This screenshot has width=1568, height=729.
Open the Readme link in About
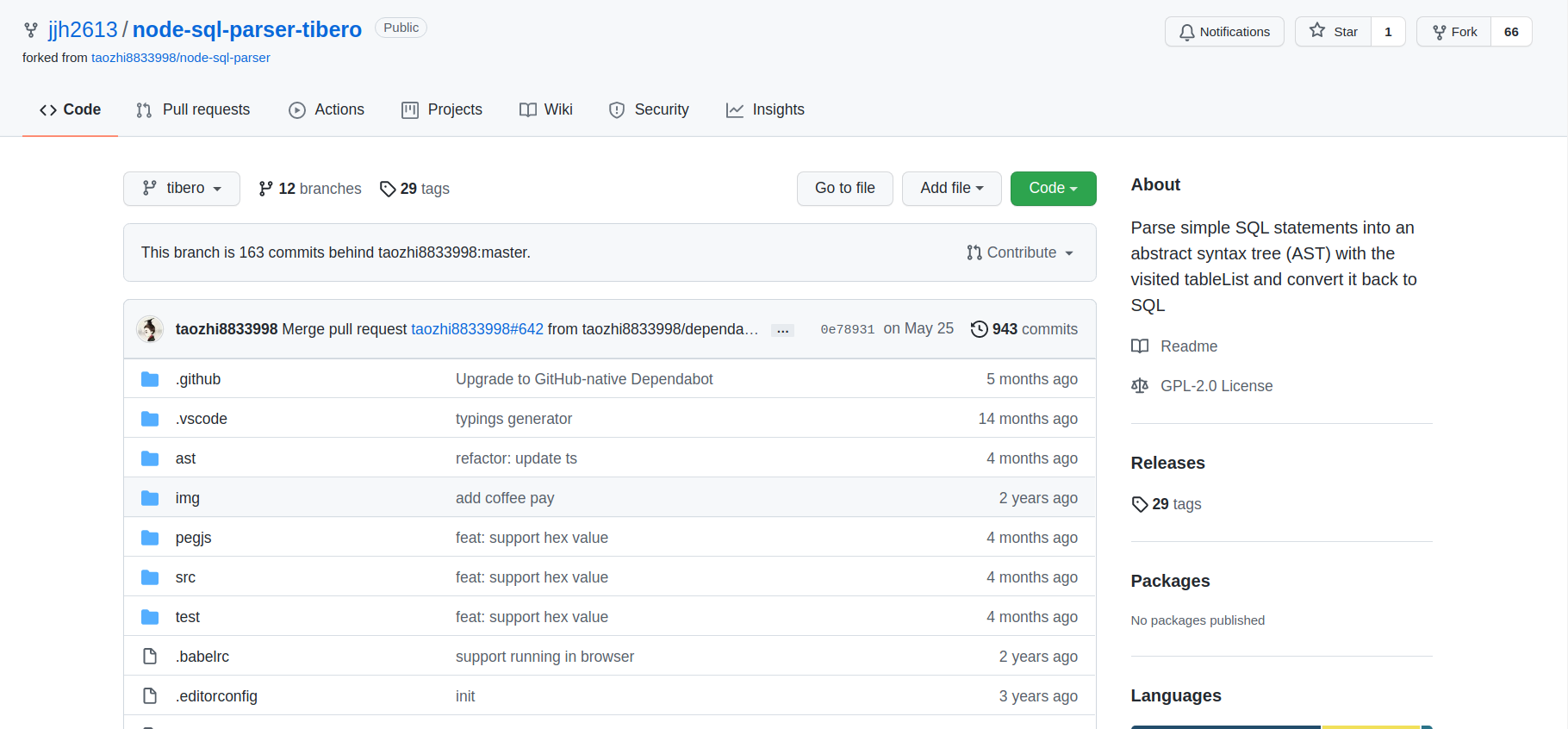click(1174, 346)
